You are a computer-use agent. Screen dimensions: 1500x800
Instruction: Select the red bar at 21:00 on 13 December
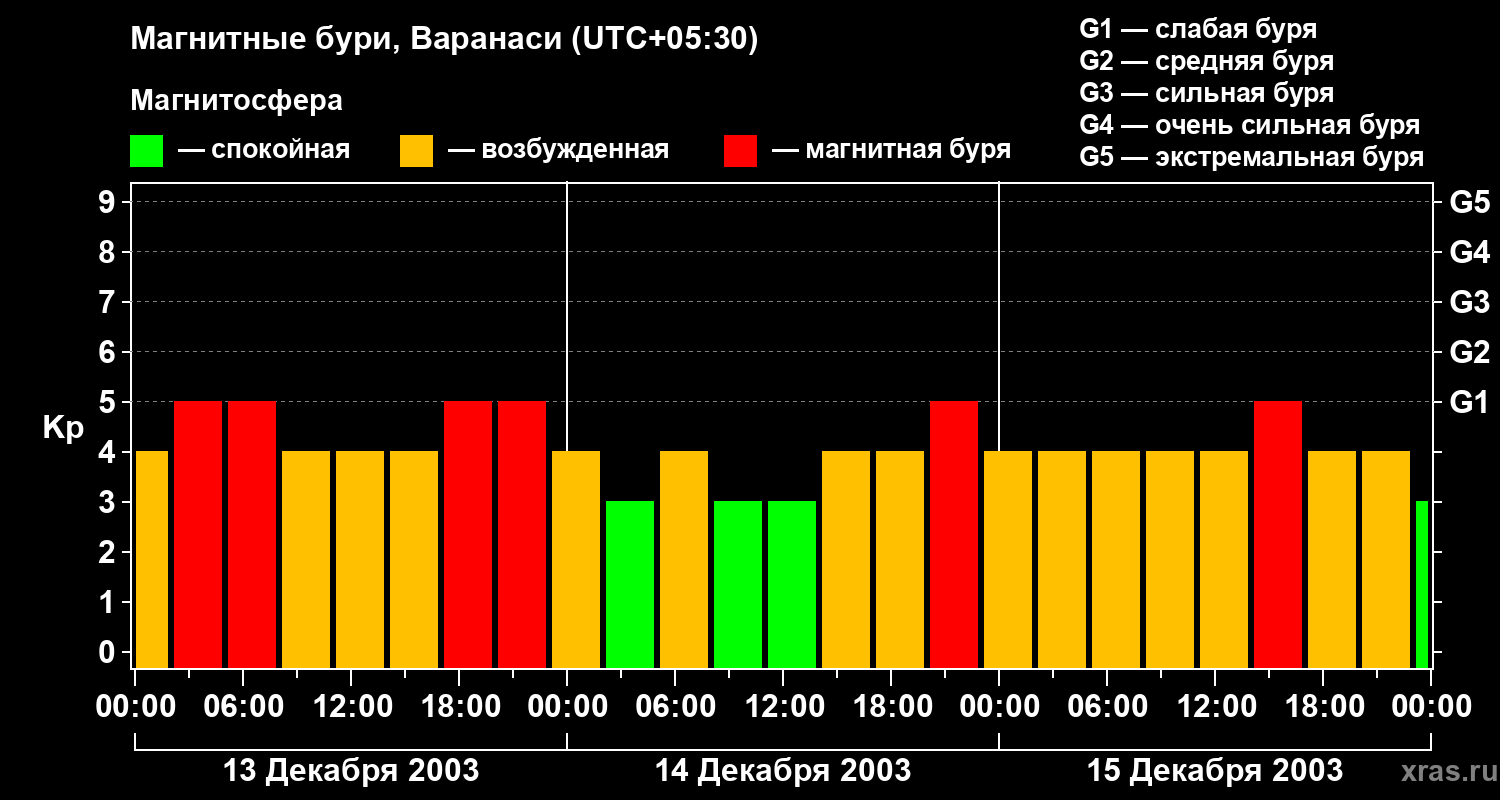(x=522, y=534)
